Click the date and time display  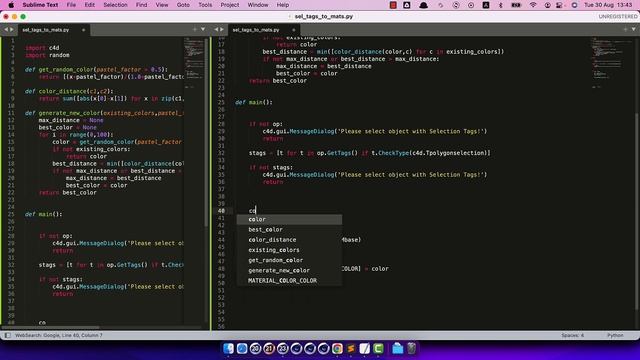(x=608, y=5)
